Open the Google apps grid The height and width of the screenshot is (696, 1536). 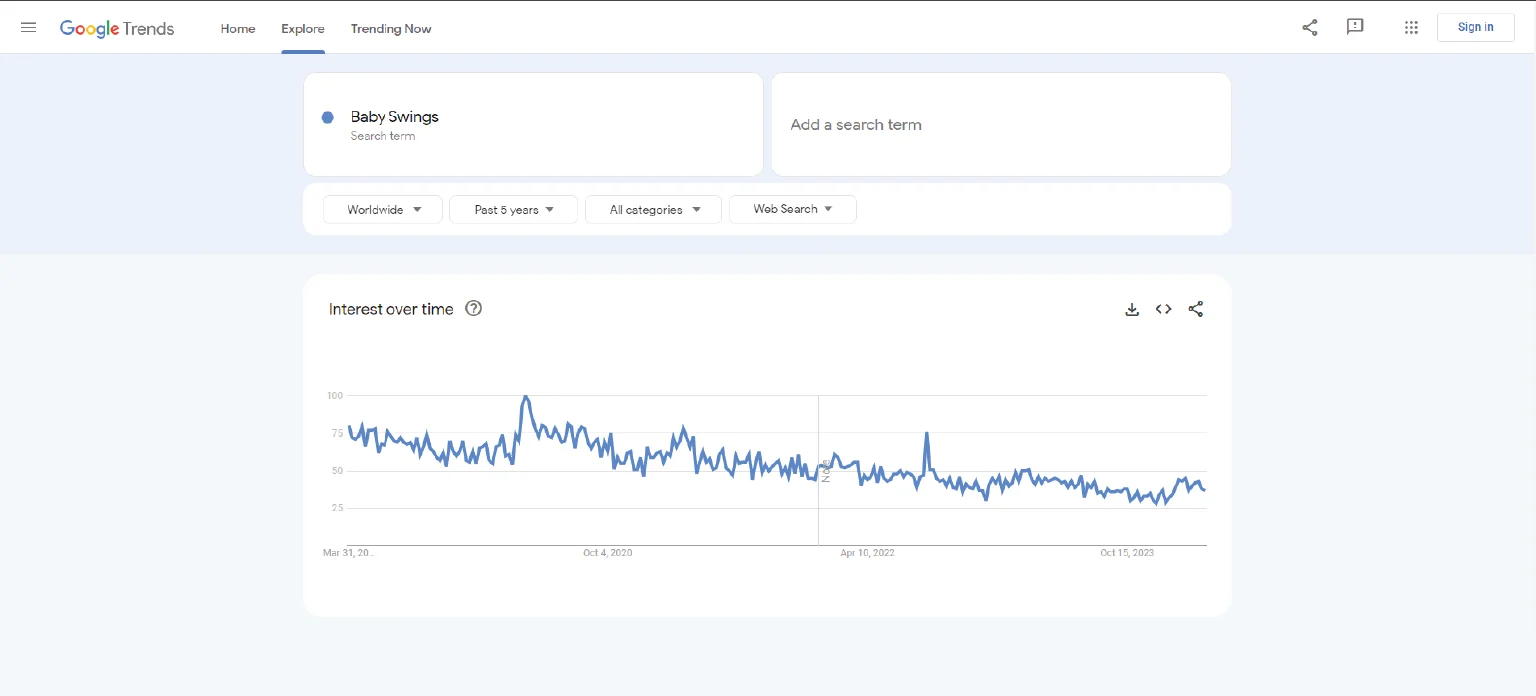click(1411, 27)
